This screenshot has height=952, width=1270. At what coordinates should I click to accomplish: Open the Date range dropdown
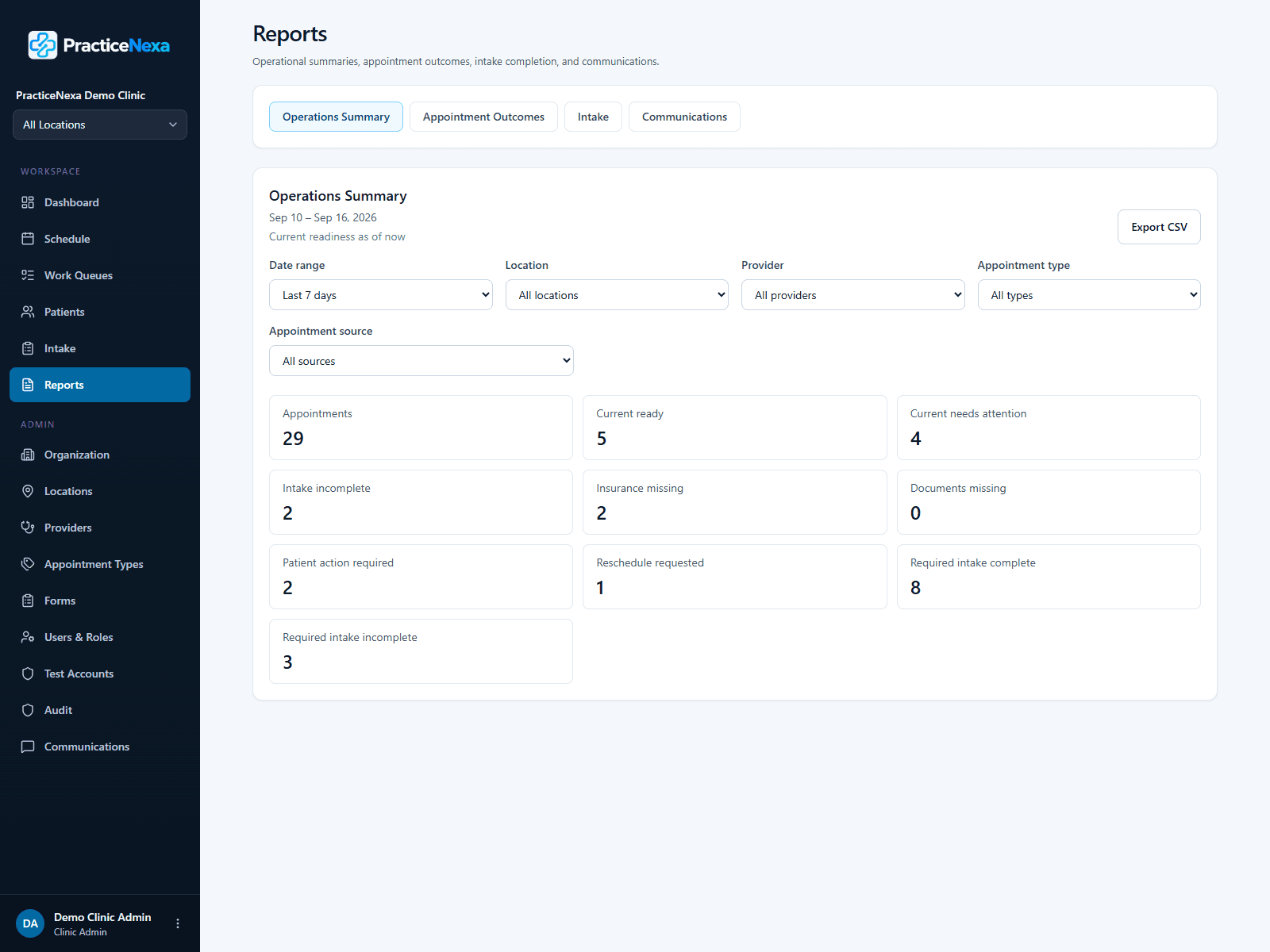(x=381, y=295)
